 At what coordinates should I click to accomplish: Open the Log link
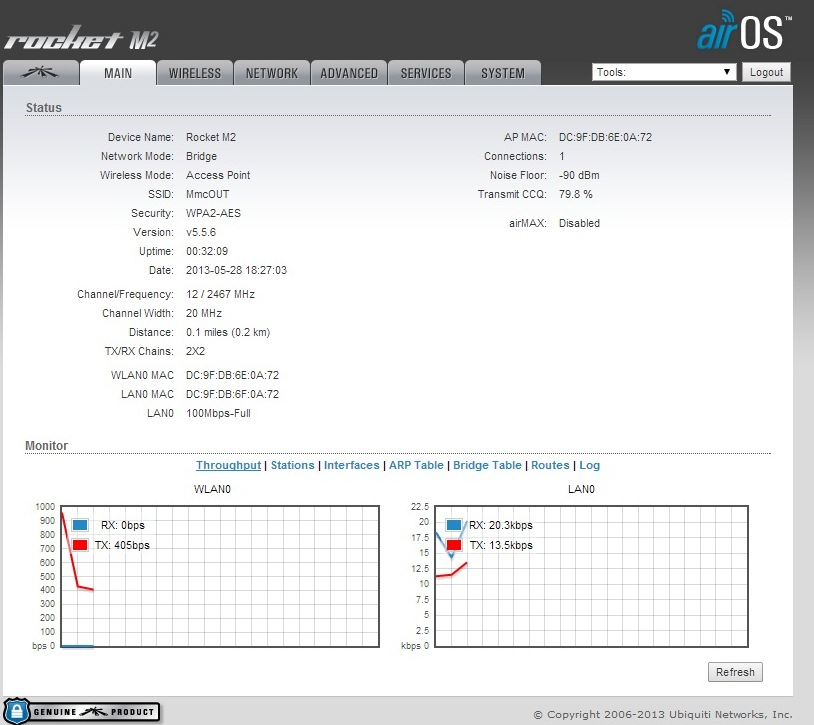pyautogui.click(x=590, y=465)
